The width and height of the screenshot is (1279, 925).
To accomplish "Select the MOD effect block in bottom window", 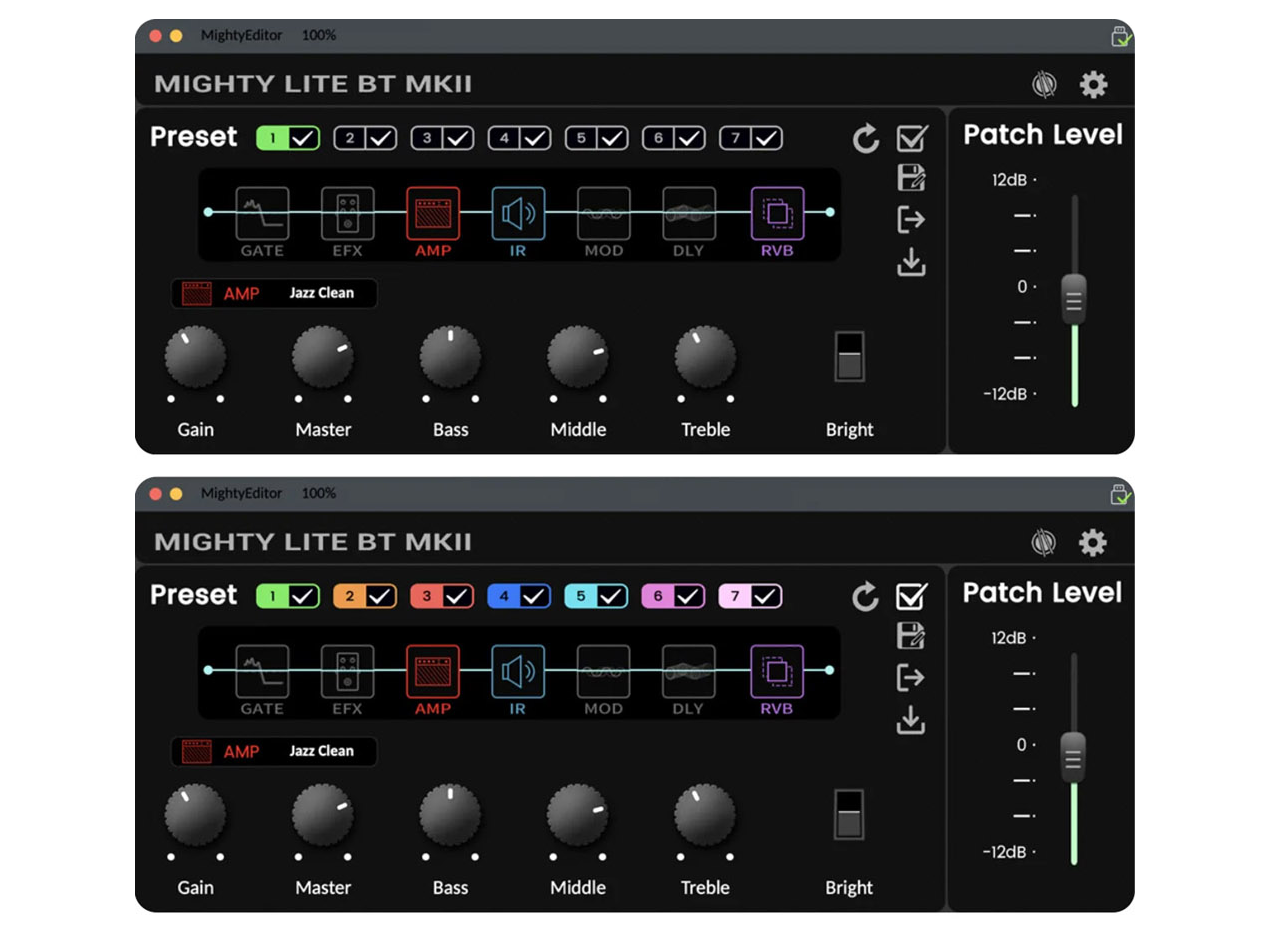I will pos(603,671).
